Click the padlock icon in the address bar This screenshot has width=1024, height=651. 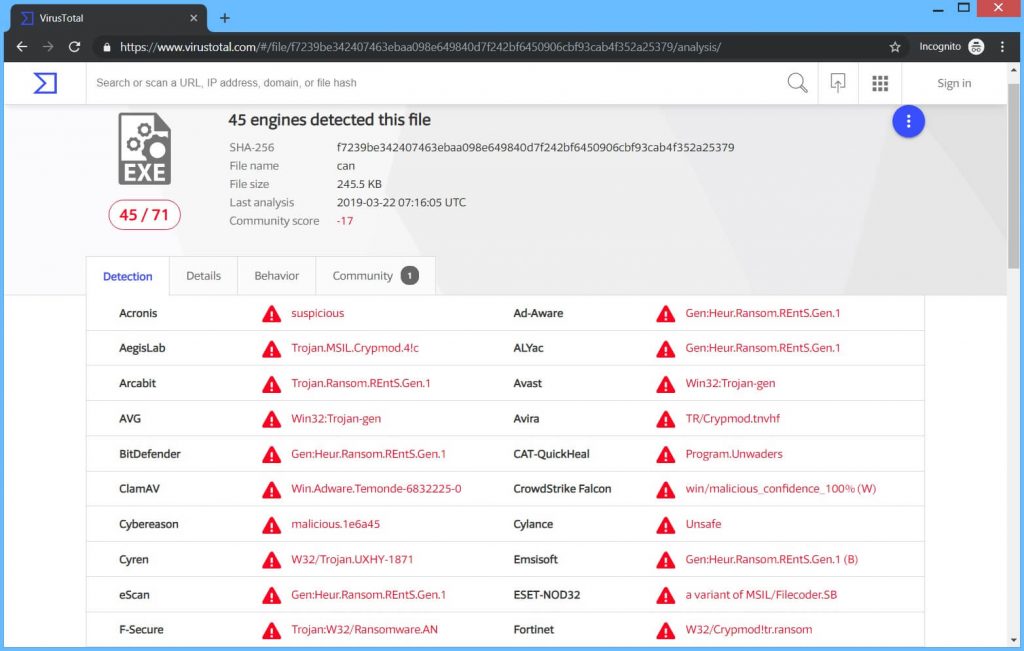point(106,46)
